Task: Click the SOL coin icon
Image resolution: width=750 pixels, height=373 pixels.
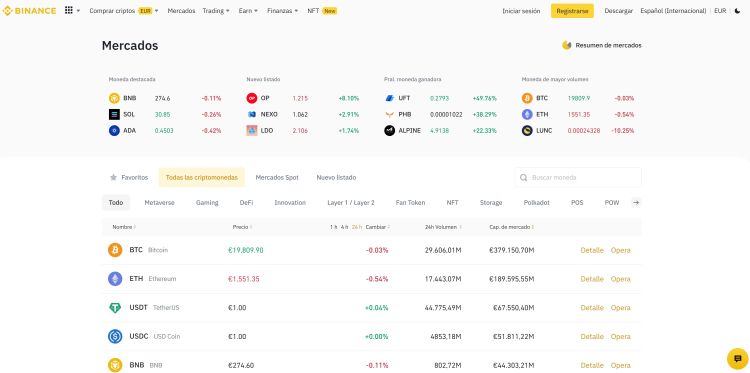Action: click(x=114, y=114)
